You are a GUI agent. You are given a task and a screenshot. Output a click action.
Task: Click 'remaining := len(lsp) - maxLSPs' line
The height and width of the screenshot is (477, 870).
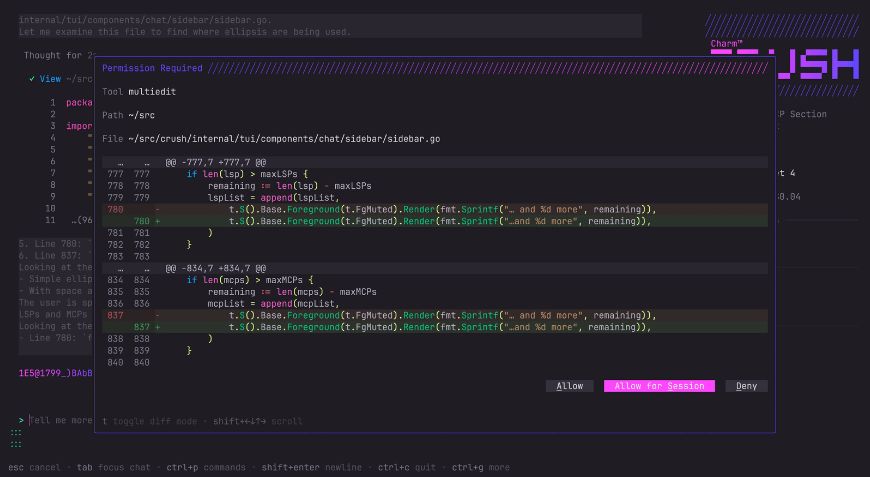(290, 186)
